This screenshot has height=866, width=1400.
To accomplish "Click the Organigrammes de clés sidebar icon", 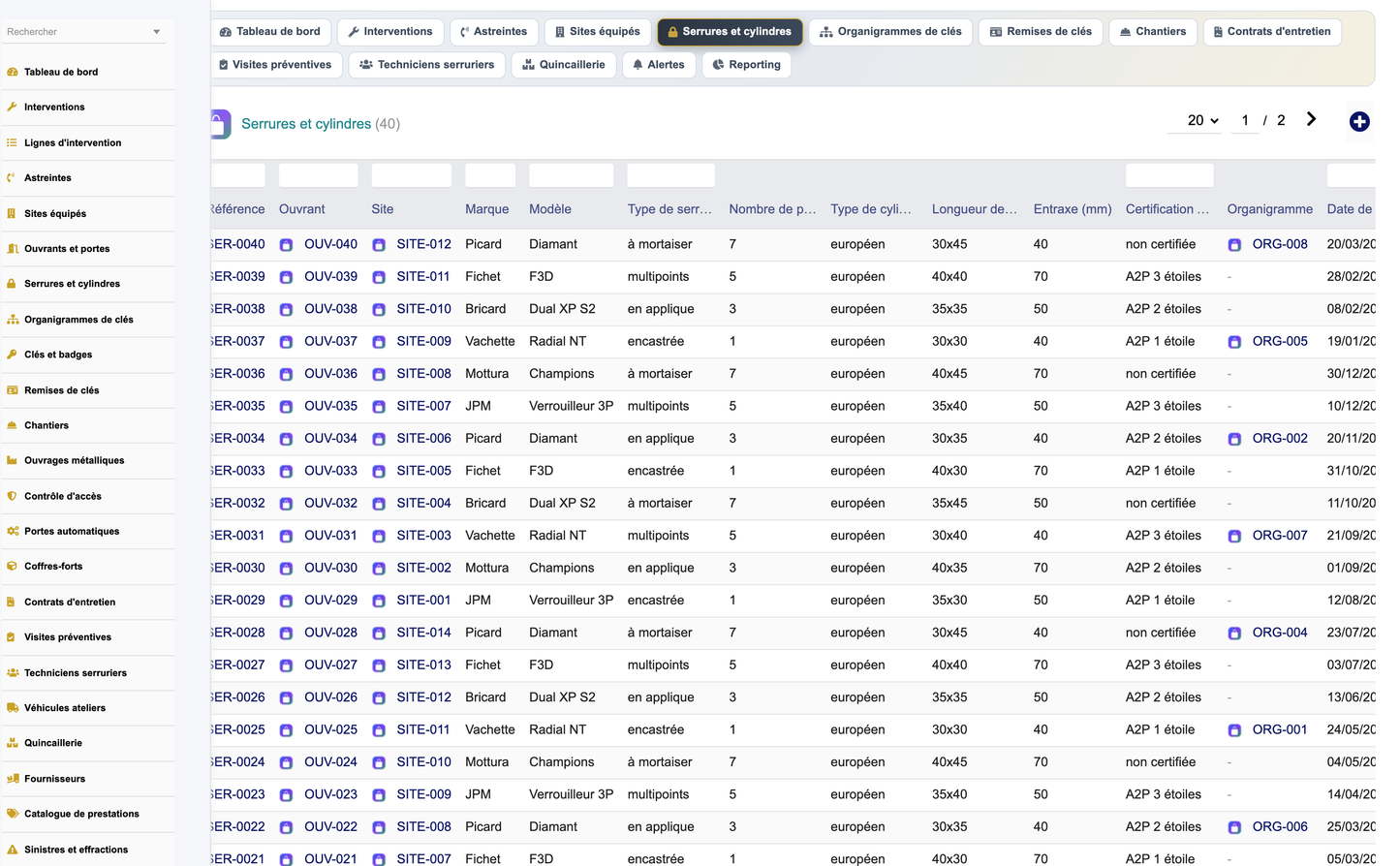I will pos(12,319).
